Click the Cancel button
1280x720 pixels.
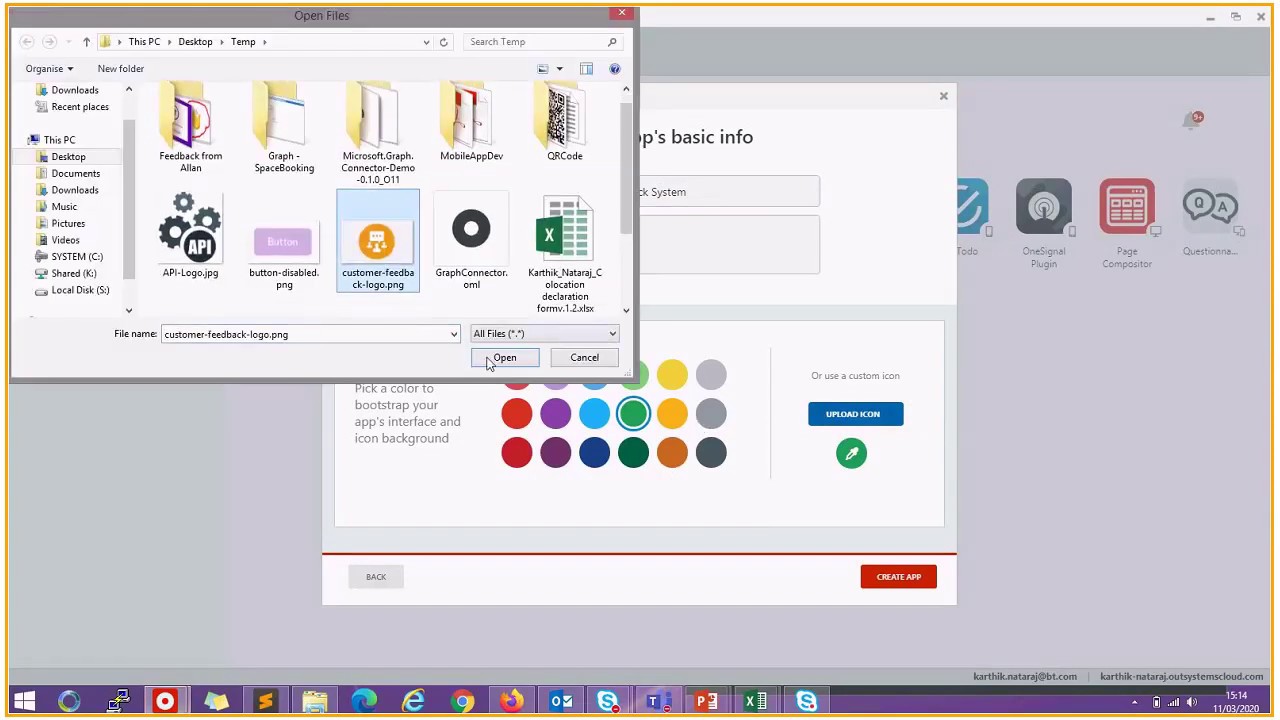tap(584, 358)
